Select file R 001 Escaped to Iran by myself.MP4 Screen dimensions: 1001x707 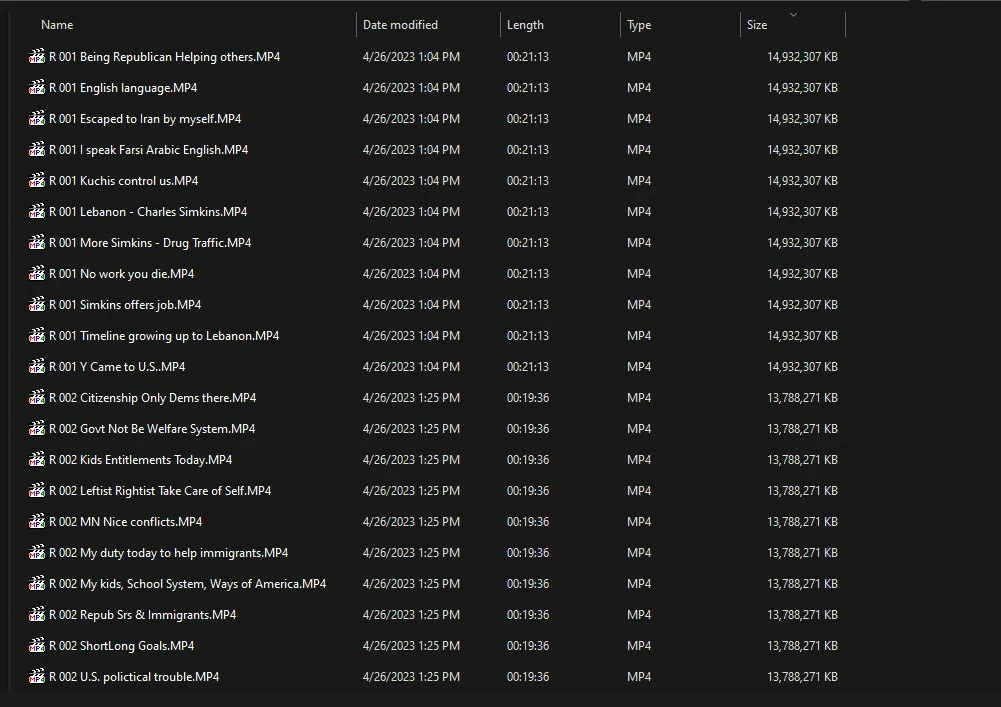[x=145, y=118]
